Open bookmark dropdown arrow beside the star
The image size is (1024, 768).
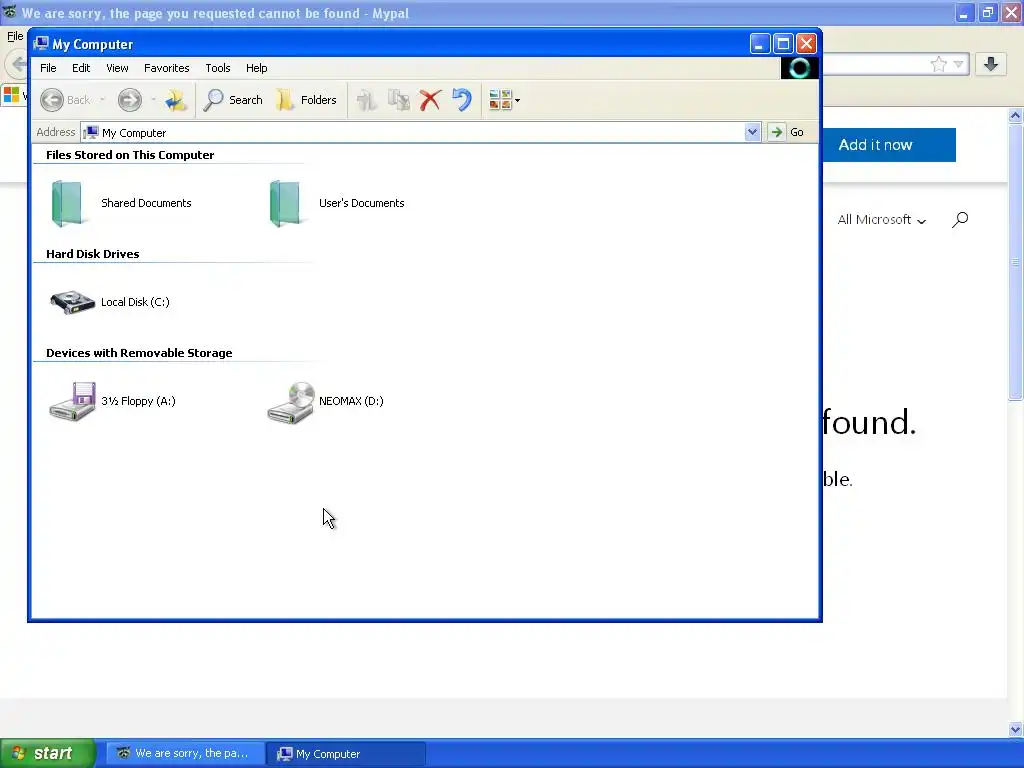(x=958, y=64)
